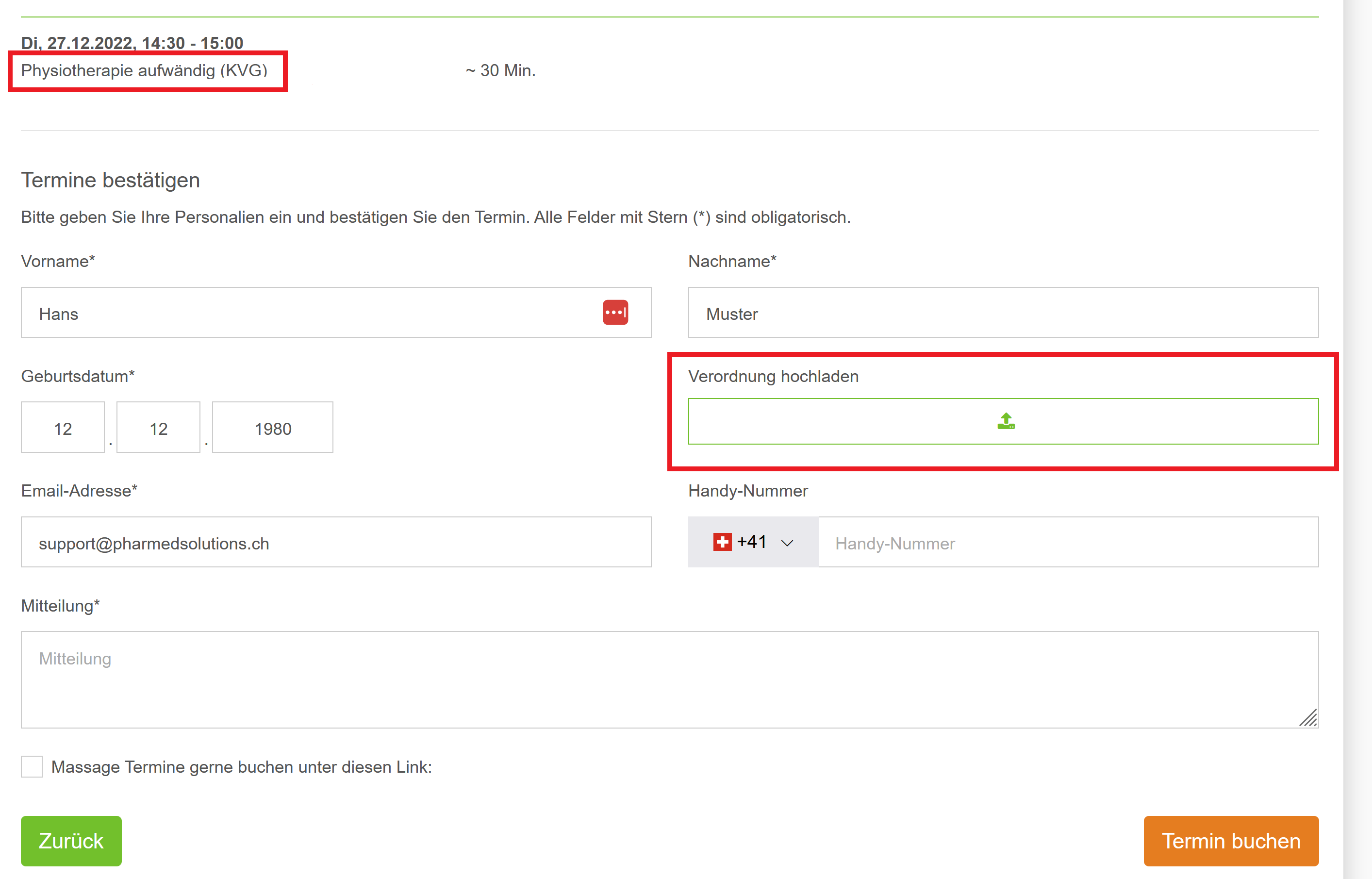Select the Swiss flag country icon
The height and width of the screenshot is (879, 1372).
click(x=722, y=542)
